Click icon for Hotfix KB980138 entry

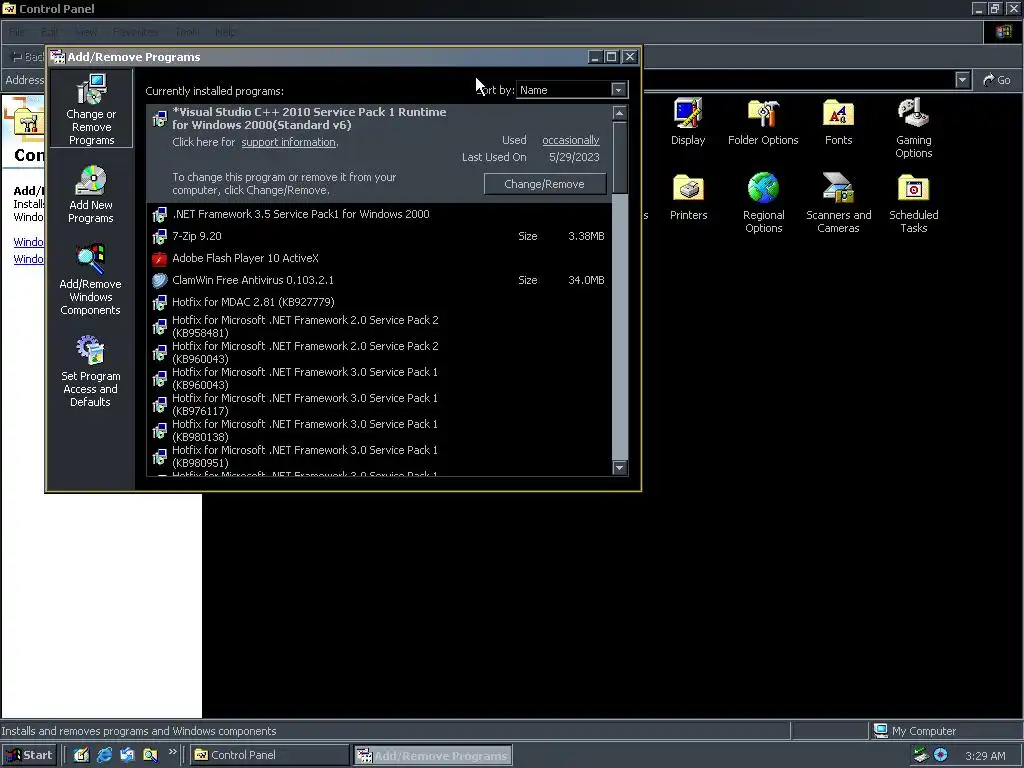click(x=159, y=431)
